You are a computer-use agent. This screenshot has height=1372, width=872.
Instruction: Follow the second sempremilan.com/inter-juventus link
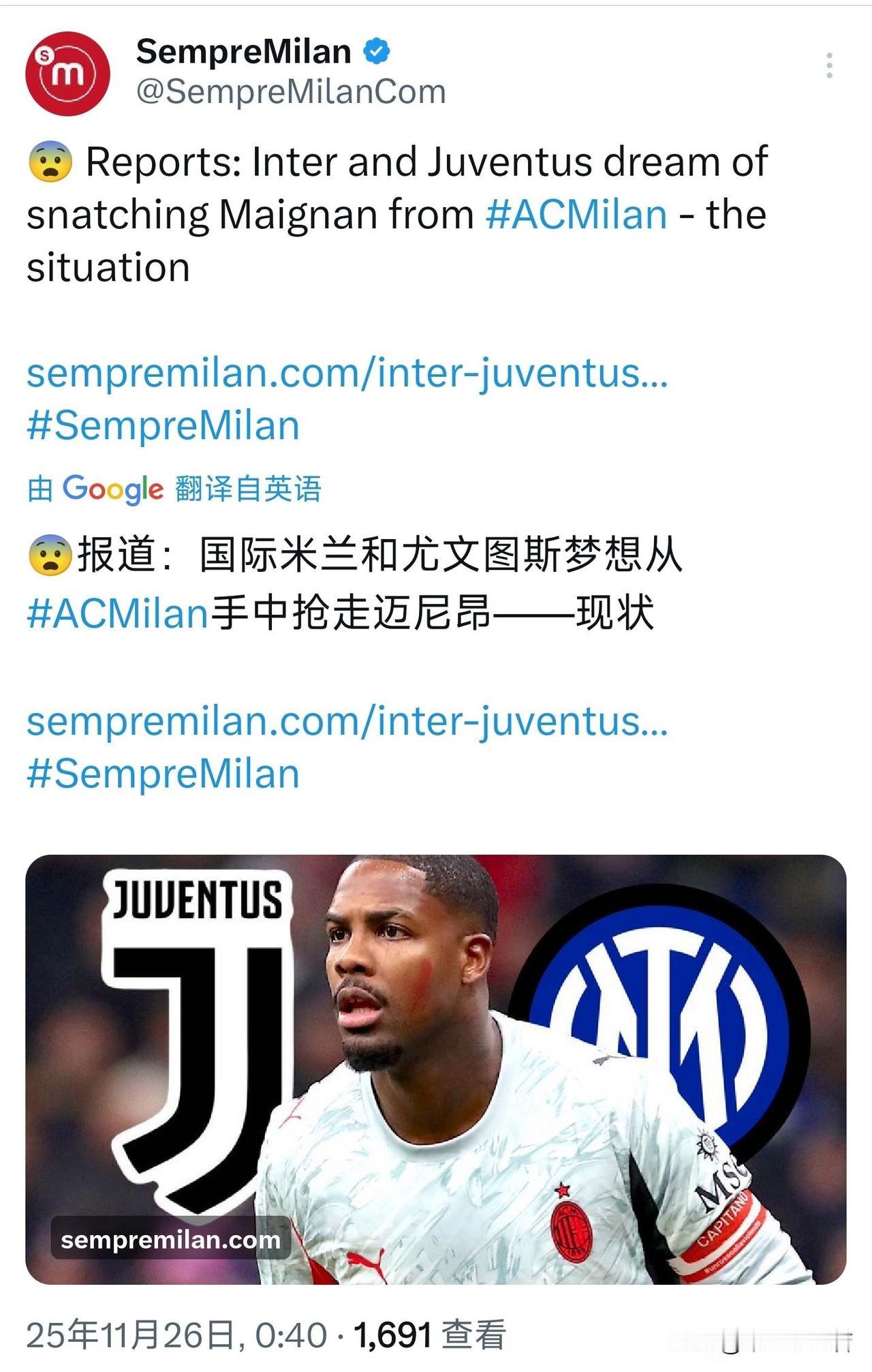[347, 722]
